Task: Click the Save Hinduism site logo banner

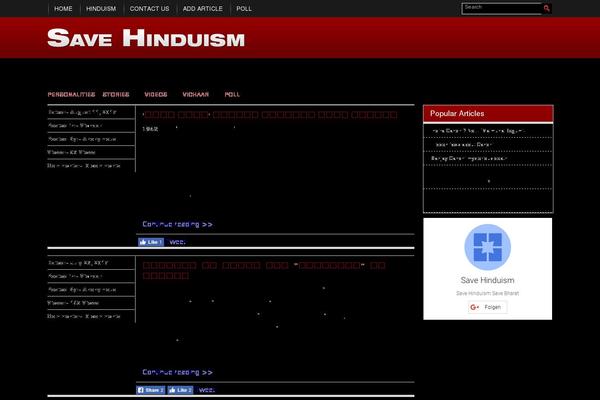Action: 146,38
